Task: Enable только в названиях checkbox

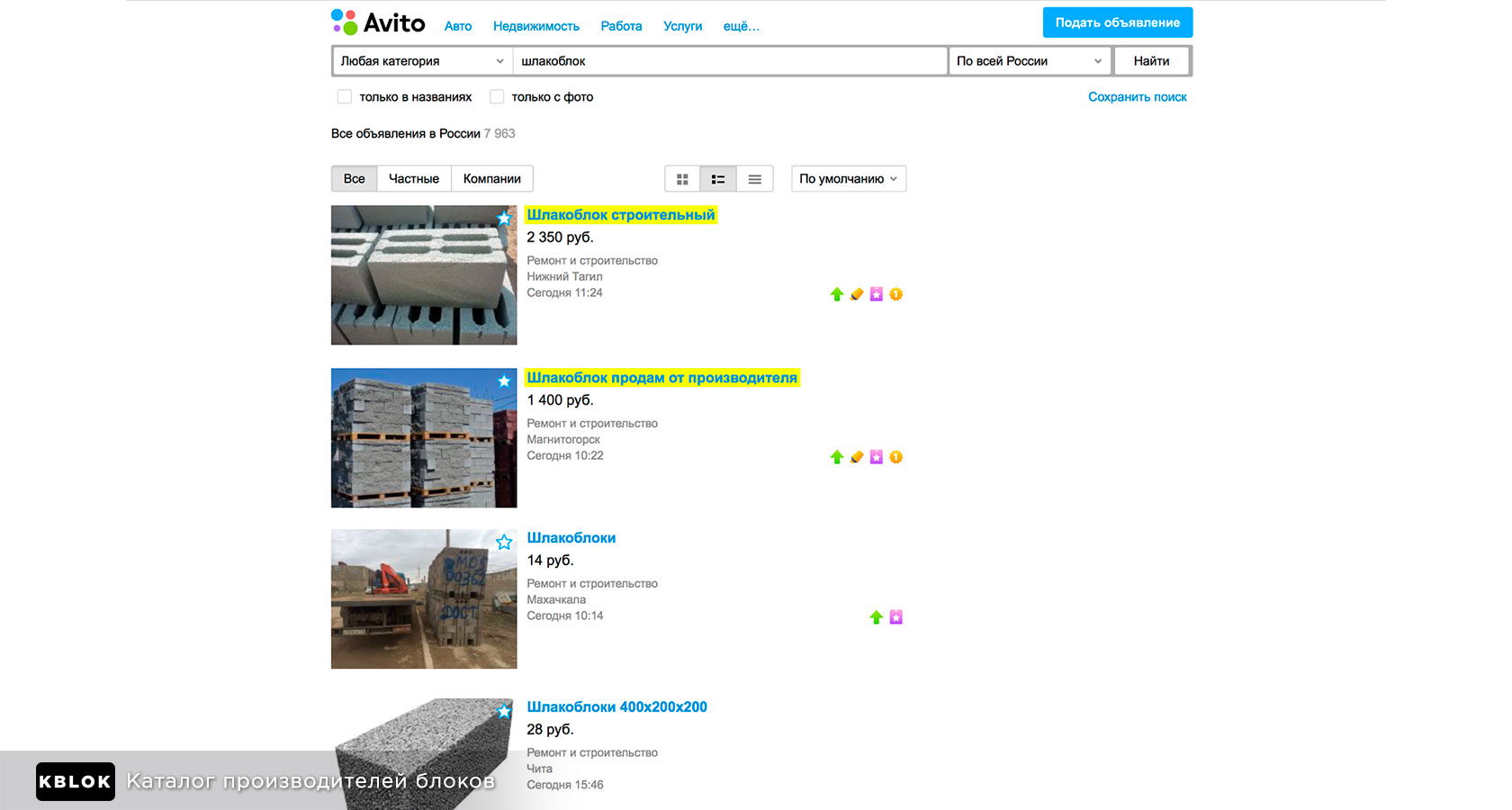Action: click(x=344, y=96)
